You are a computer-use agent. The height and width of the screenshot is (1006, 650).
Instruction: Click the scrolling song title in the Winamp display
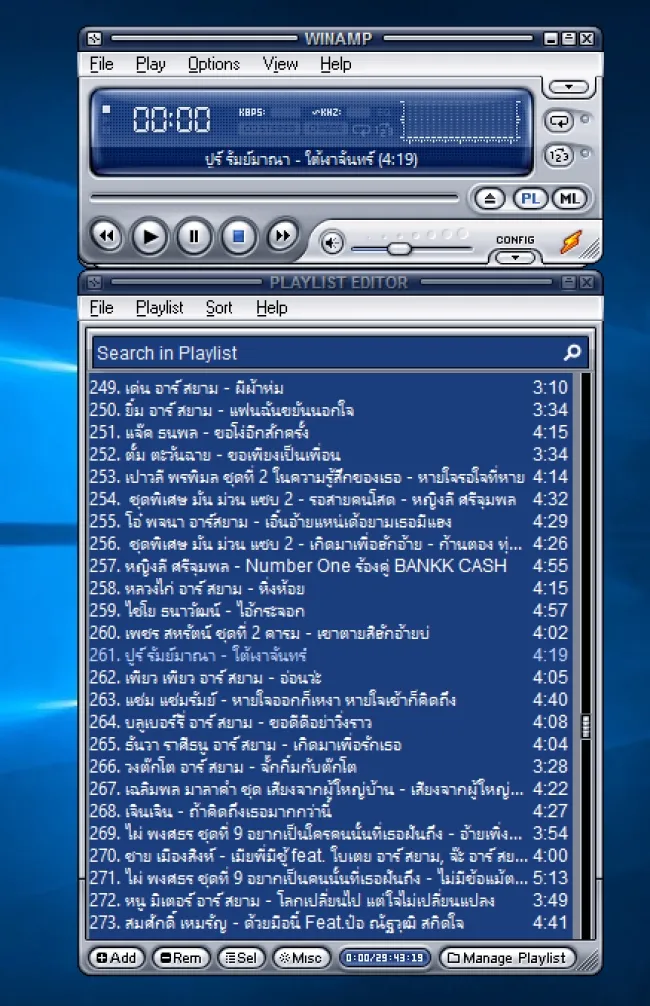[312, 159]
